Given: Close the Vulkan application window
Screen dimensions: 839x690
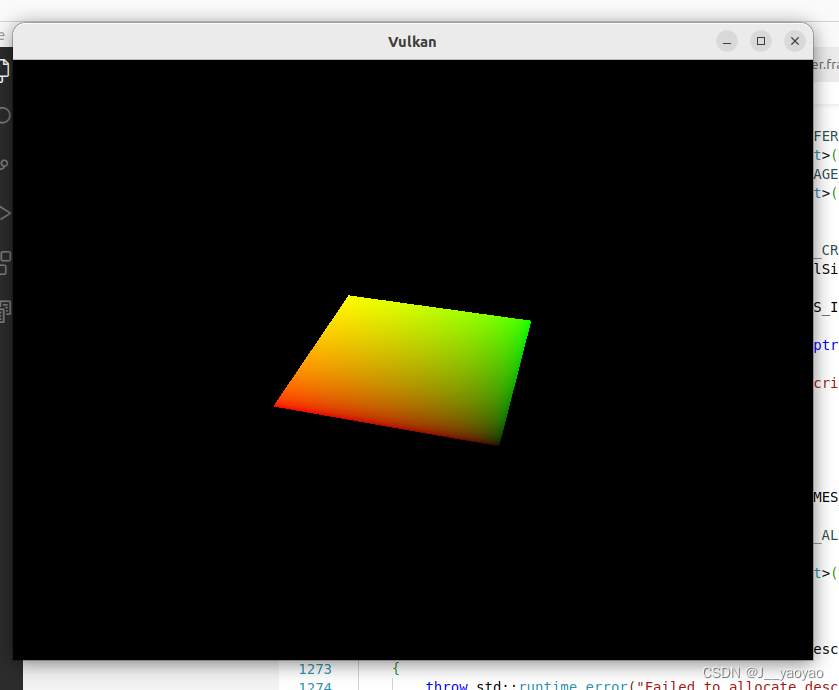Looking at the screenshot, I should pyautogui.click(x=795, y=41).
